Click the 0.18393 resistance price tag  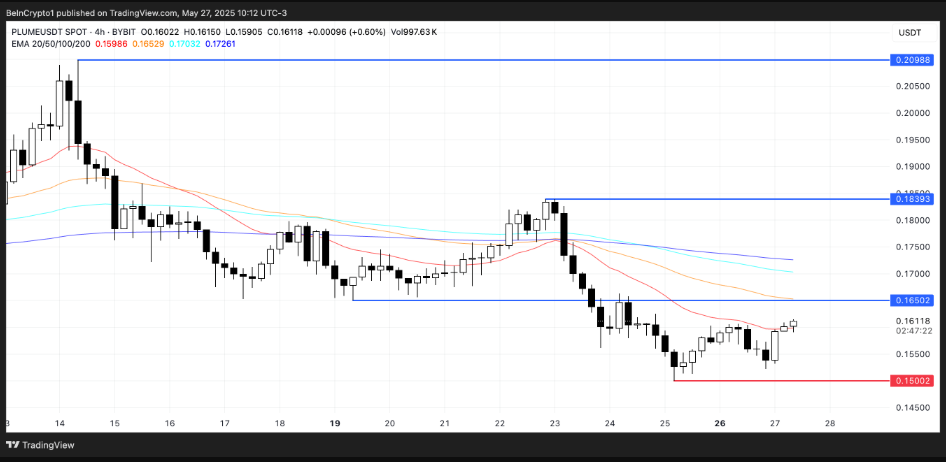912,199
